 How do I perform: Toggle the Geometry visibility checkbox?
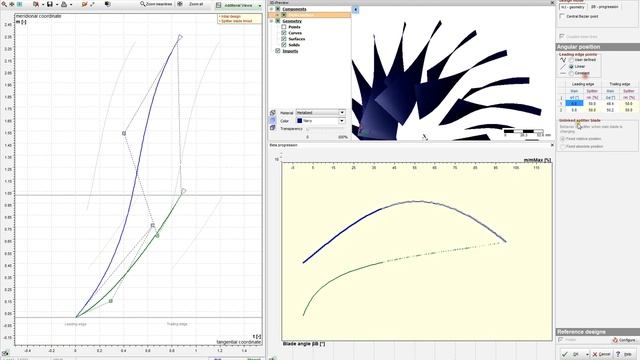coord(278,21)
